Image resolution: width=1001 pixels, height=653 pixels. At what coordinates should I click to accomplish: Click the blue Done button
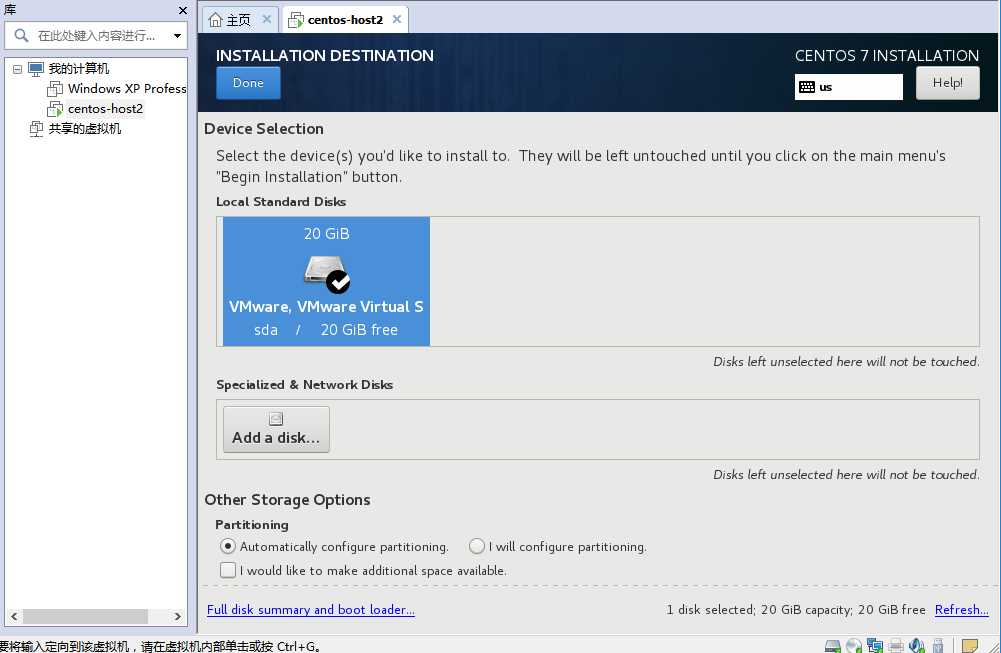(x=248, y=83)
